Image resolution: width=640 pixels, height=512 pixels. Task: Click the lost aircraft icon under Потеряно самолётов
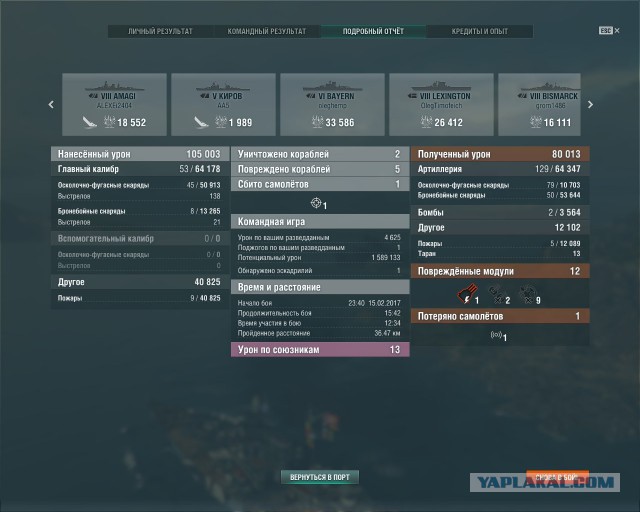(496, 335)
